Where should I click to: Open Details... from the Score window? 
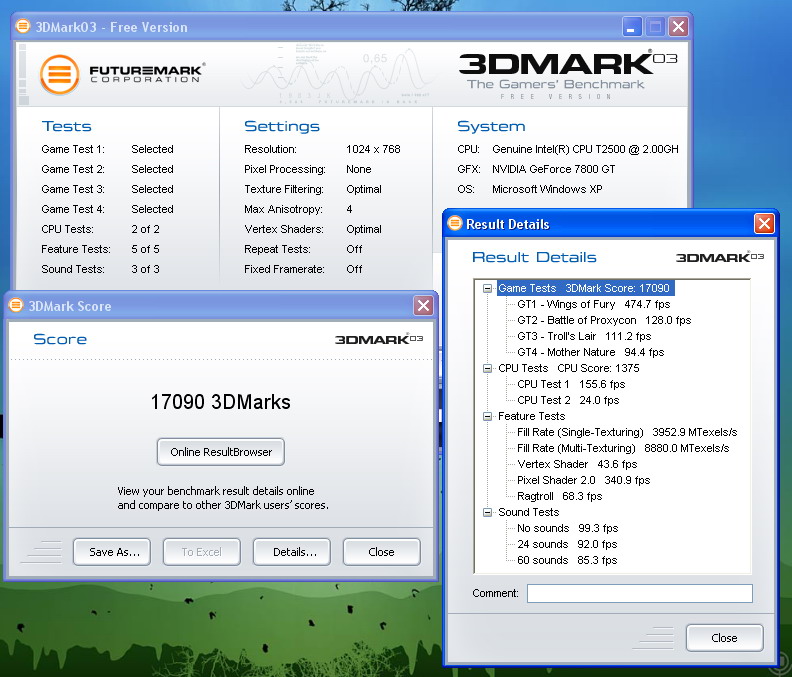point(291,552)
